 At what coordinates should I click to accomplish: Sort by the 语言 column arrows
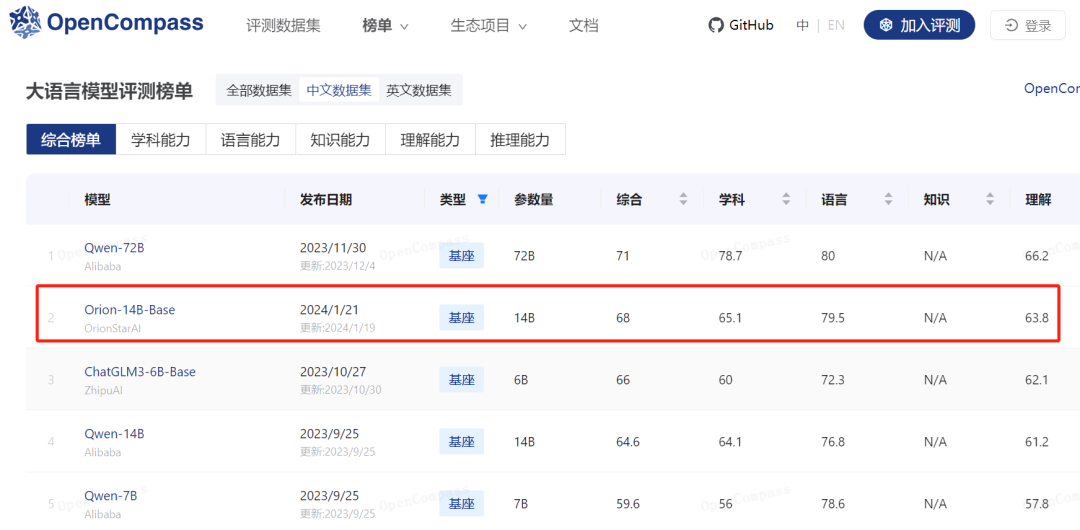coord(889,200)
